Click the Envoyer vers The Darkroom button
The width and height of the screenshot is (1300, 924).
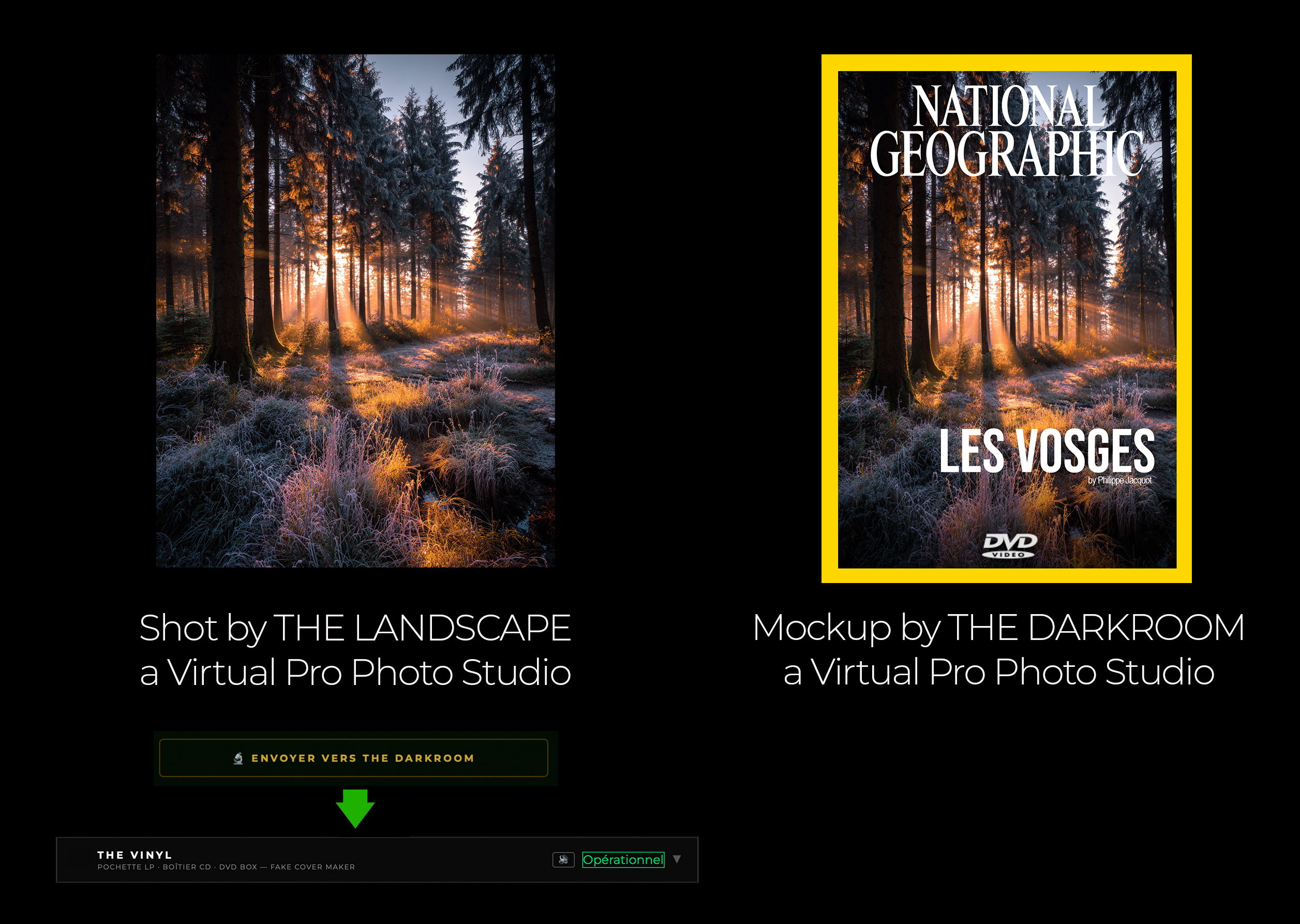coord(353,758)
